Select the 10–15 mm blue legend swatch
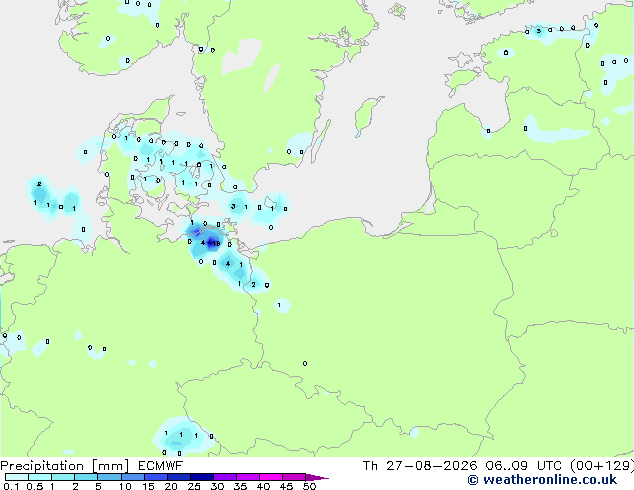Screen dimensions: 634x490 pyautogui.click(x=132, y=477)
